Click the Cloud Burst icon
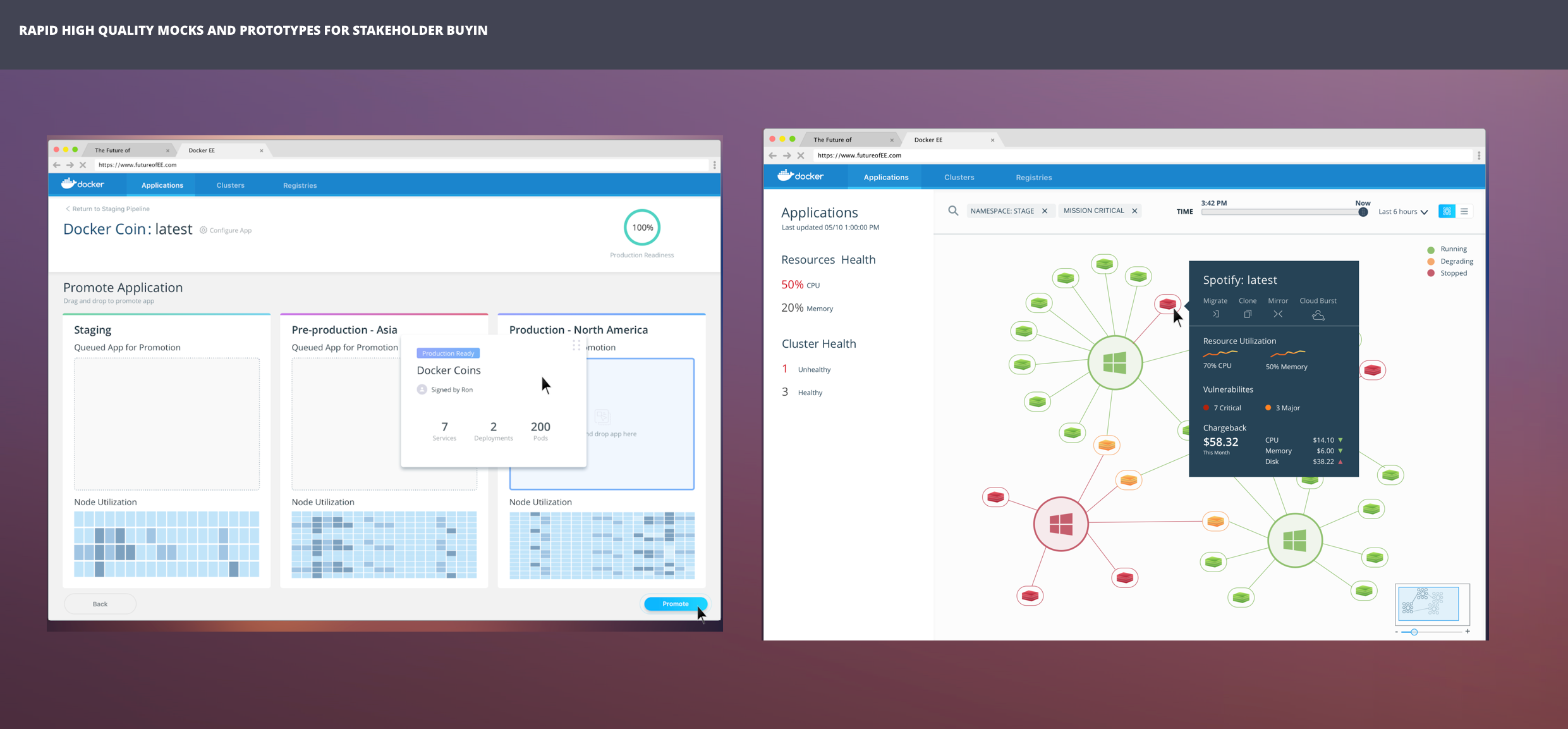Image resolution: width=1568 pixels, height=729 pixels. (1318, 315)
